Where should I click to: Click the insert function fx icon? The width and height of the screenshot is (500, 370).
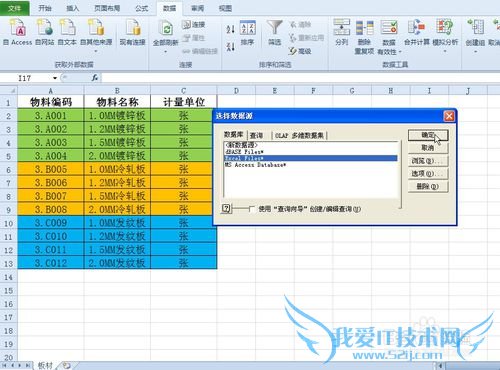[x=95, y=78]
